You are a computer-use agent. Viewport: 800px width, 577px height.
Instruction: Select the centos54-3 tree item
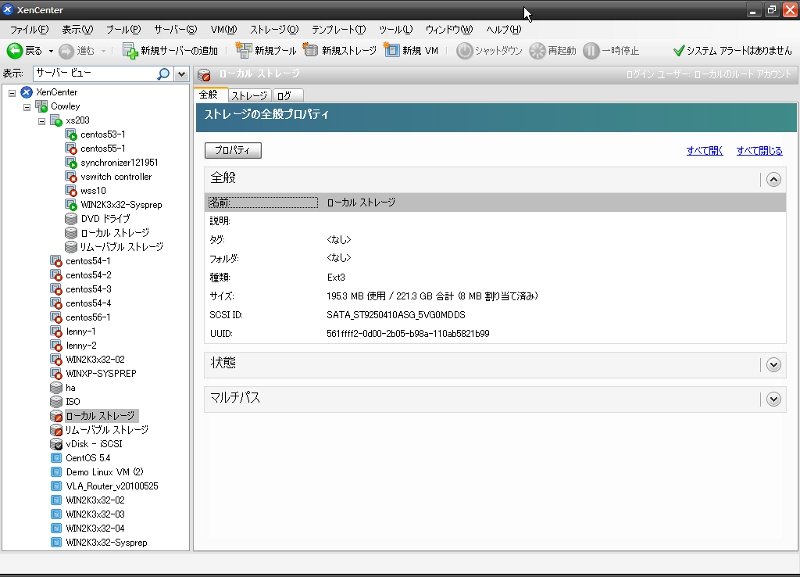[x=88, y=289]
